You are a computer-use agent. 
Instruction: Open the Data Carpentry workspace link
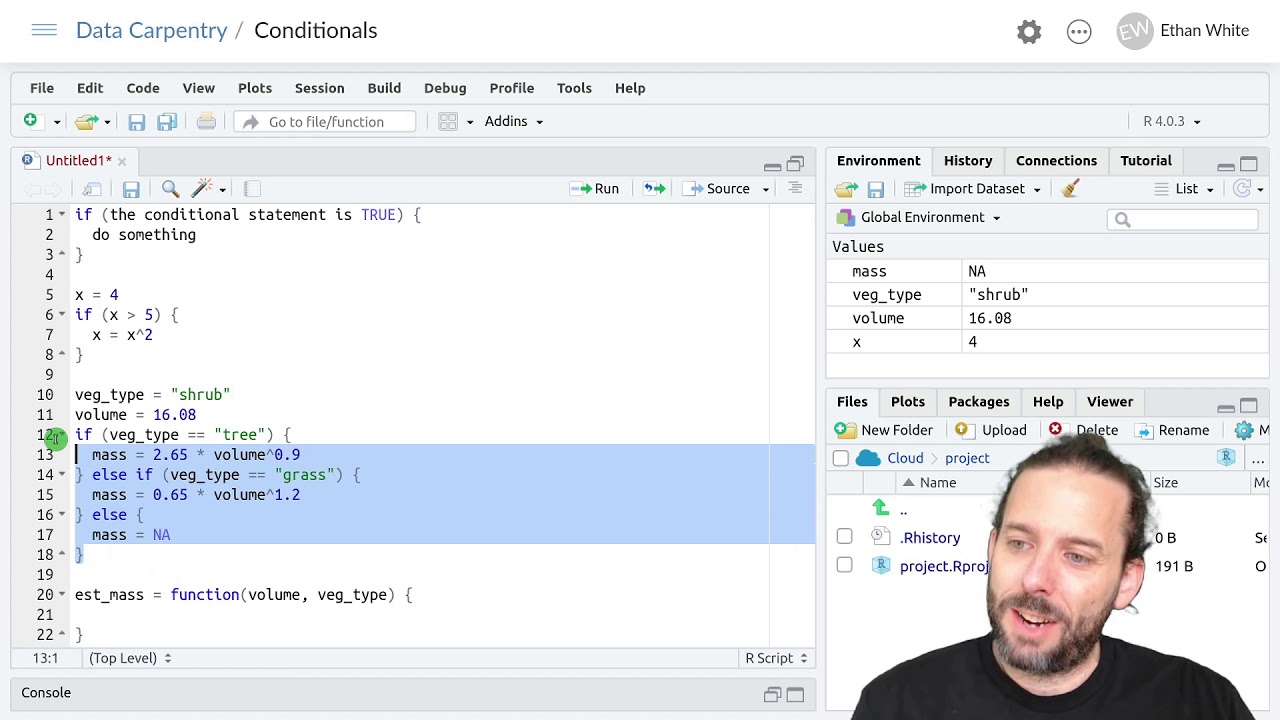[x=152, y=31]
